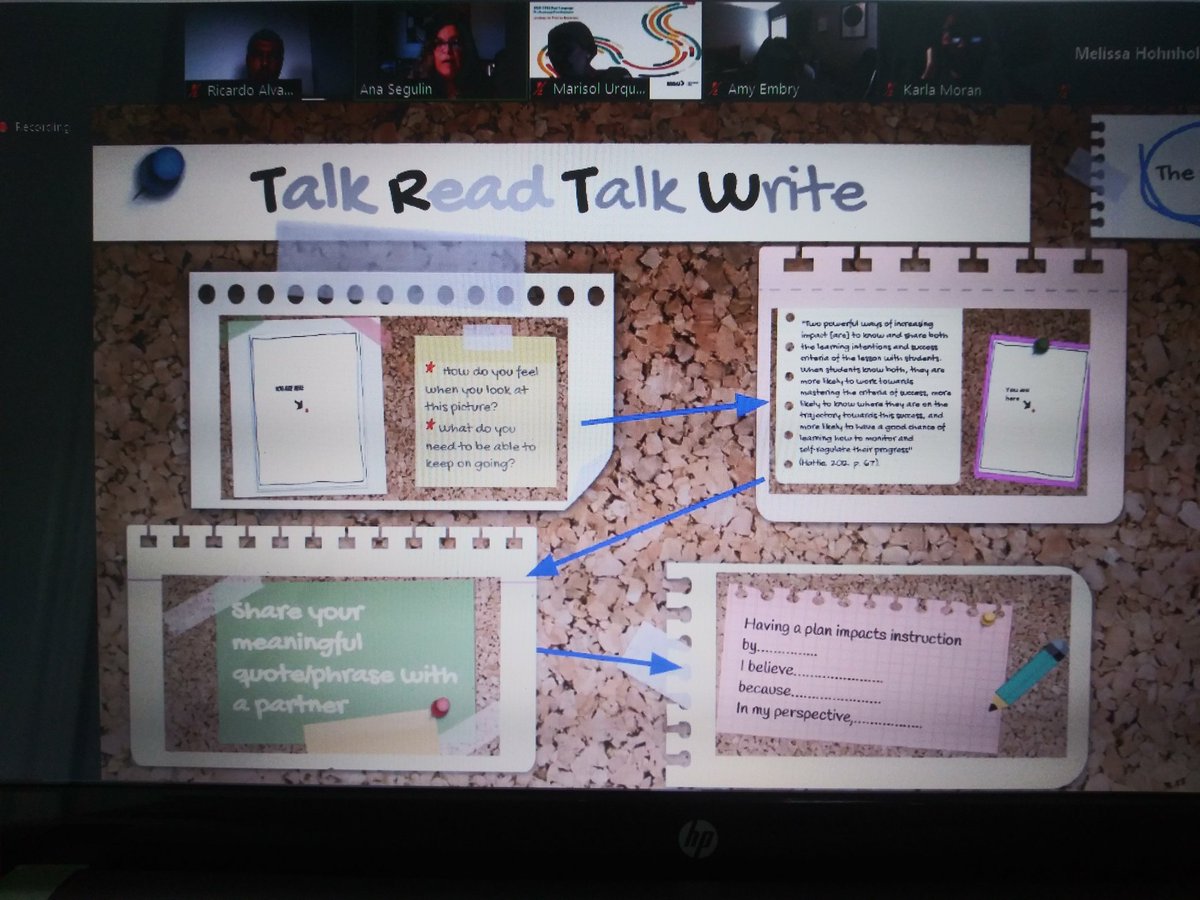Click the 'because' sentence starter line
Screen dimensions: 1200x900
(x=808, y=691)
